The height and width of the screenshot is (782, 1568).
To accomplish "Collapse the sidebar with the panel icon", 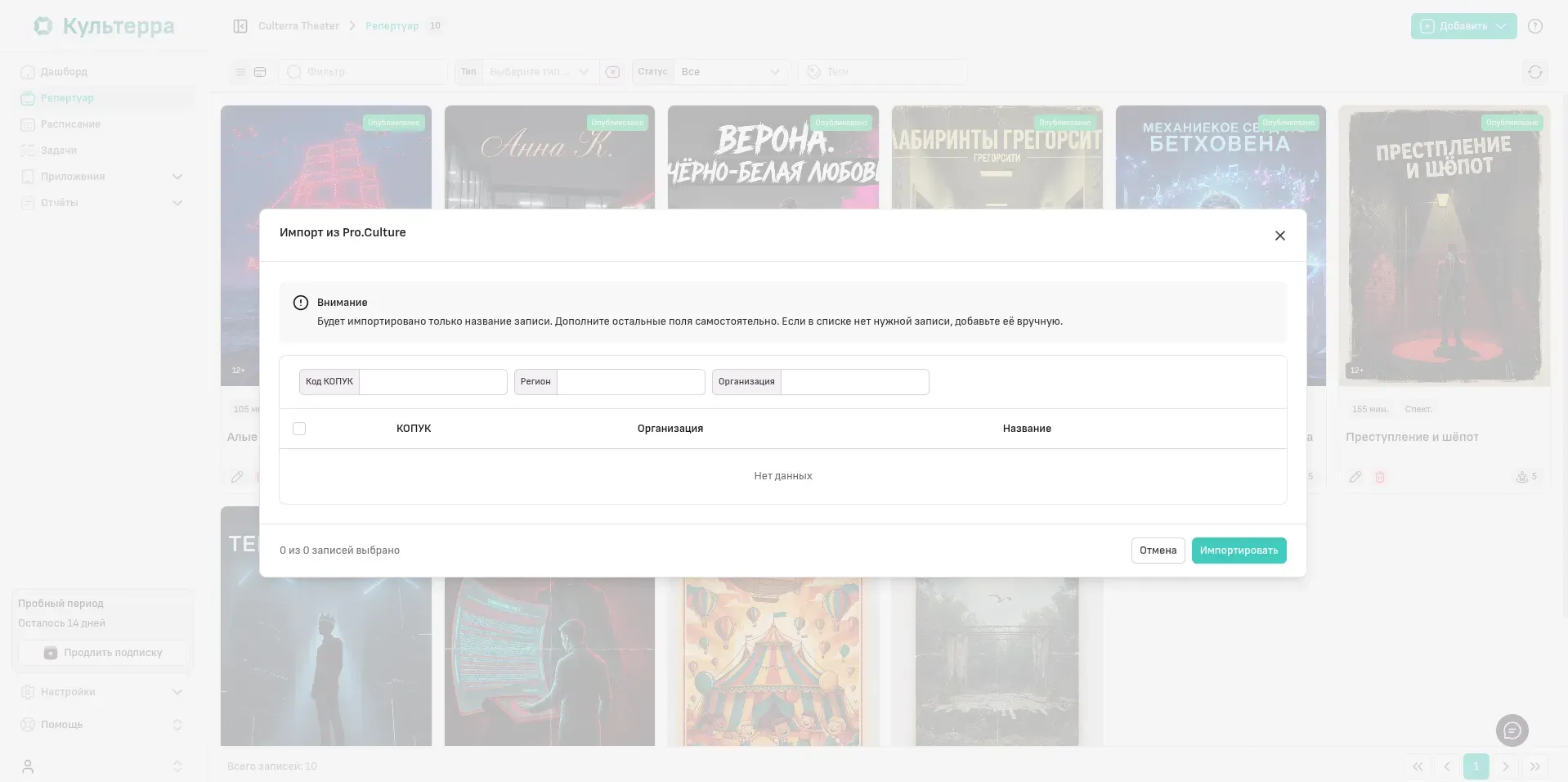I will 240,26.
